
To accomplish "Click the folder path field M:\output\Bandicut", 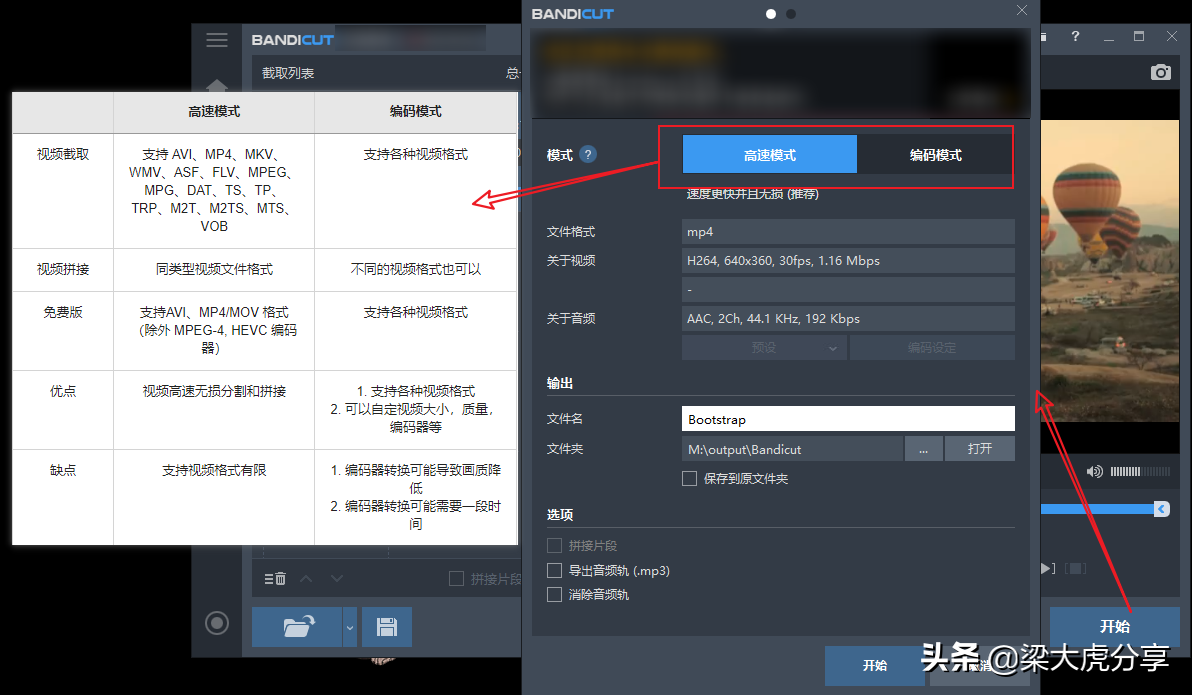I will 792,449.
